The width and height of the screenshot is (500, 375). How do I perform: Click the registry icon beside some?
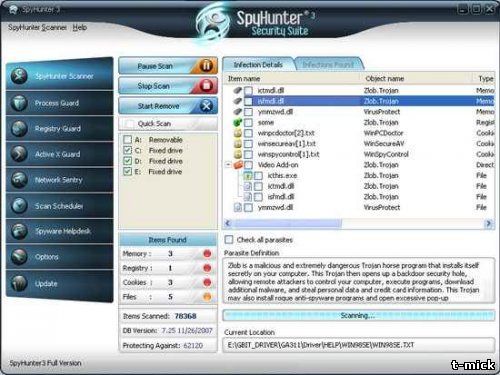tap(237, 122)
